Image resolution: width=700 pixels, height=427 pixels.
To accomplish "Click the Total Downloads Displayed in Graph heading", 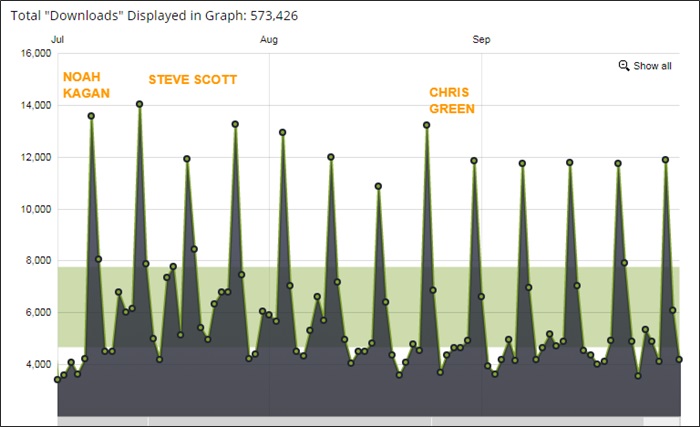I will tap(154, 16).
